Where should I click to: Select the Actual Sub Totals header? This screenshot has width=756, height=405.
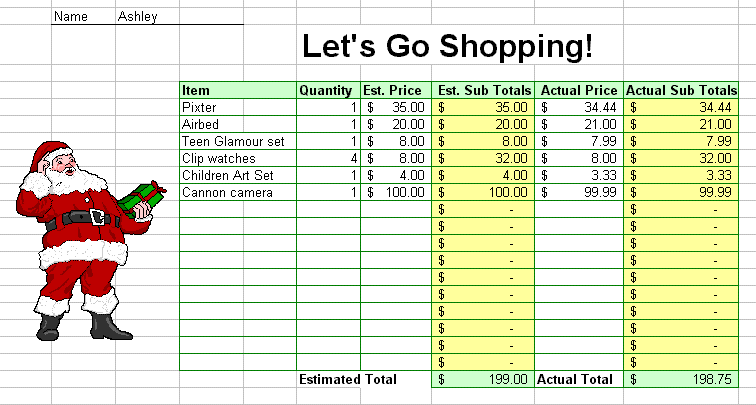[681, 90]
